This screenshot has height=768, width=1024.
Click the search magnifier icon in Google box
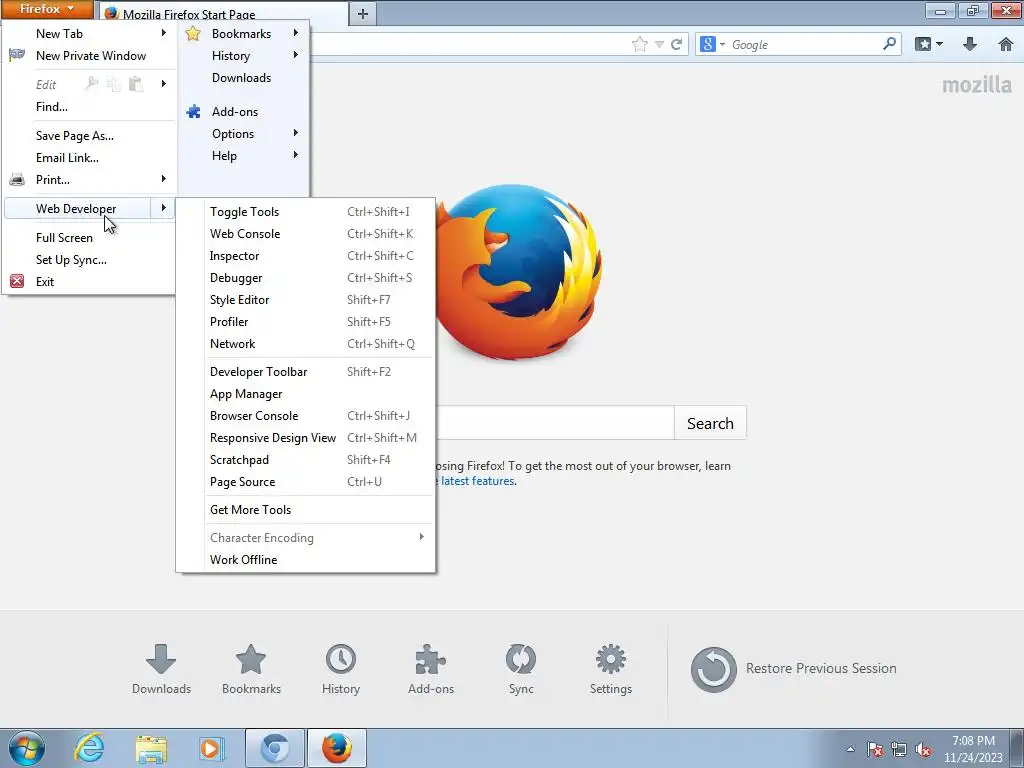889,44
